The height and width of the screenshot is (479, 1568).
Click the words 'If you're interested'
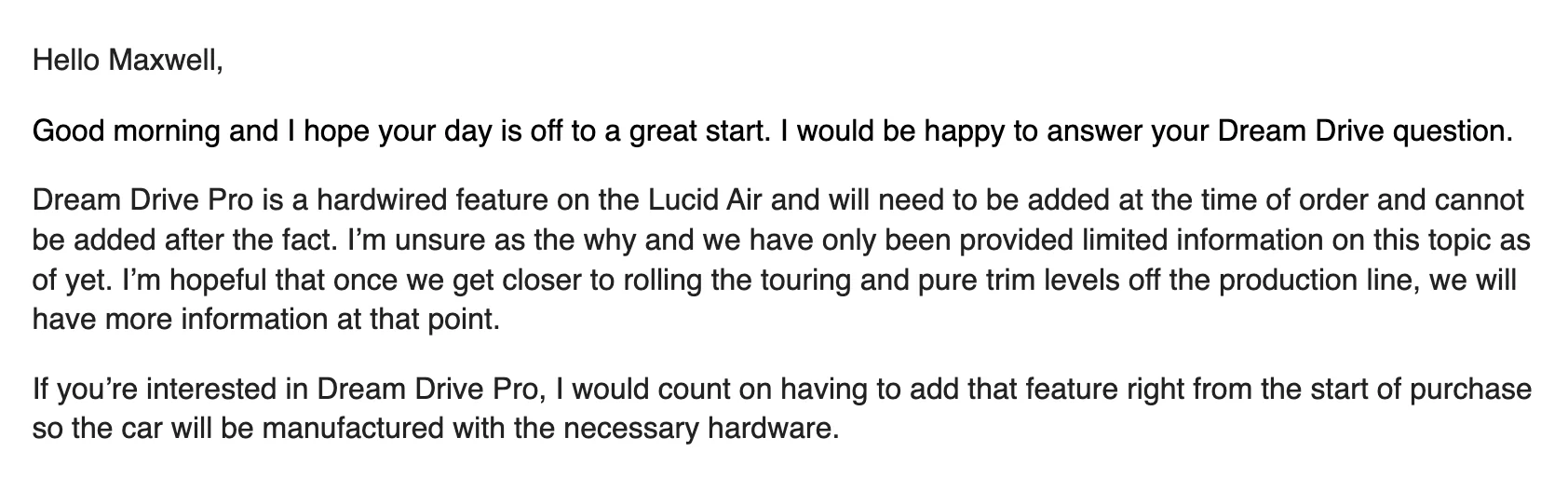coord(159,390)
